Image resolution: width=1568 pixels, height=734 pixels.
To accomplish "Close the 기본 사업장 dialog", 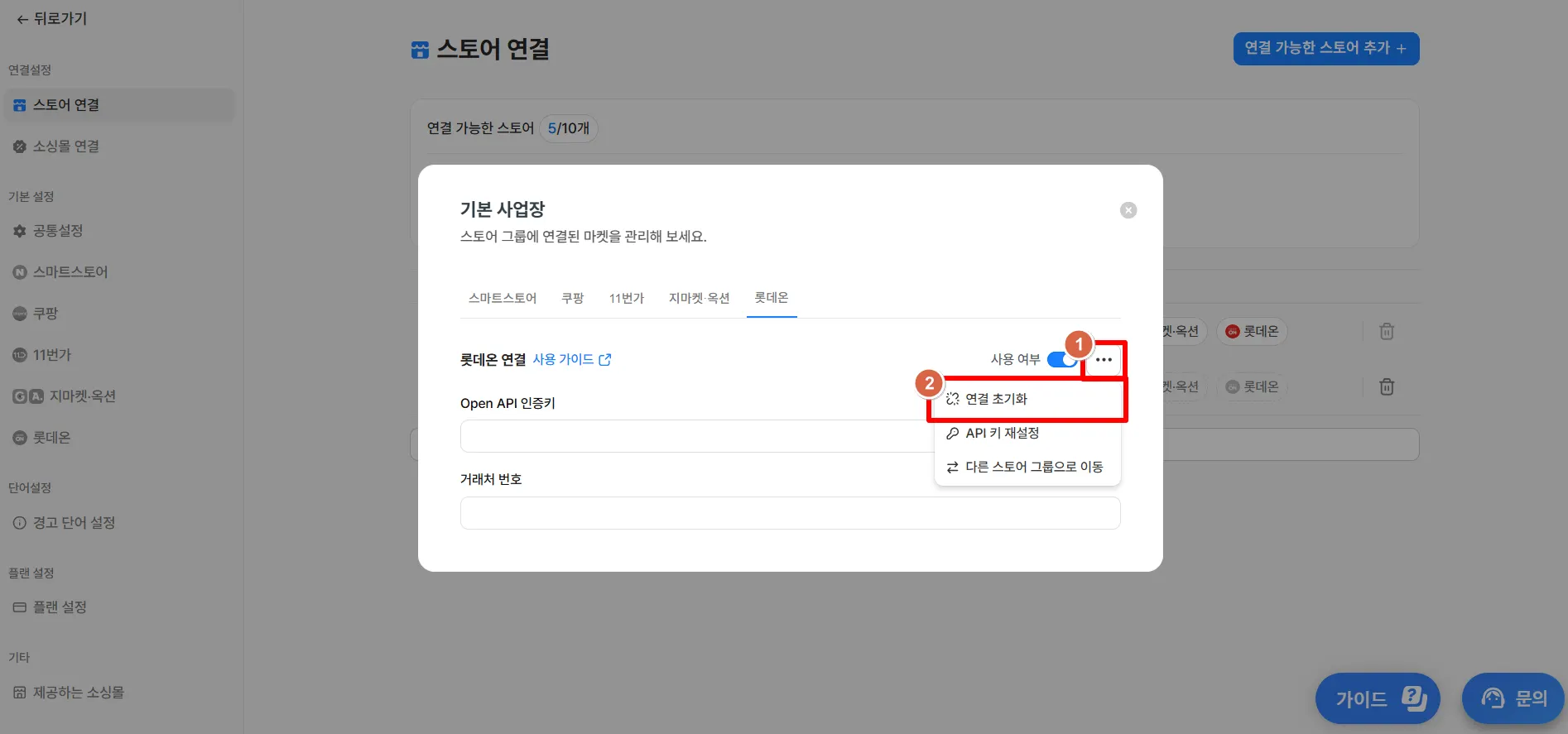I will click(x=1128, y=210).
